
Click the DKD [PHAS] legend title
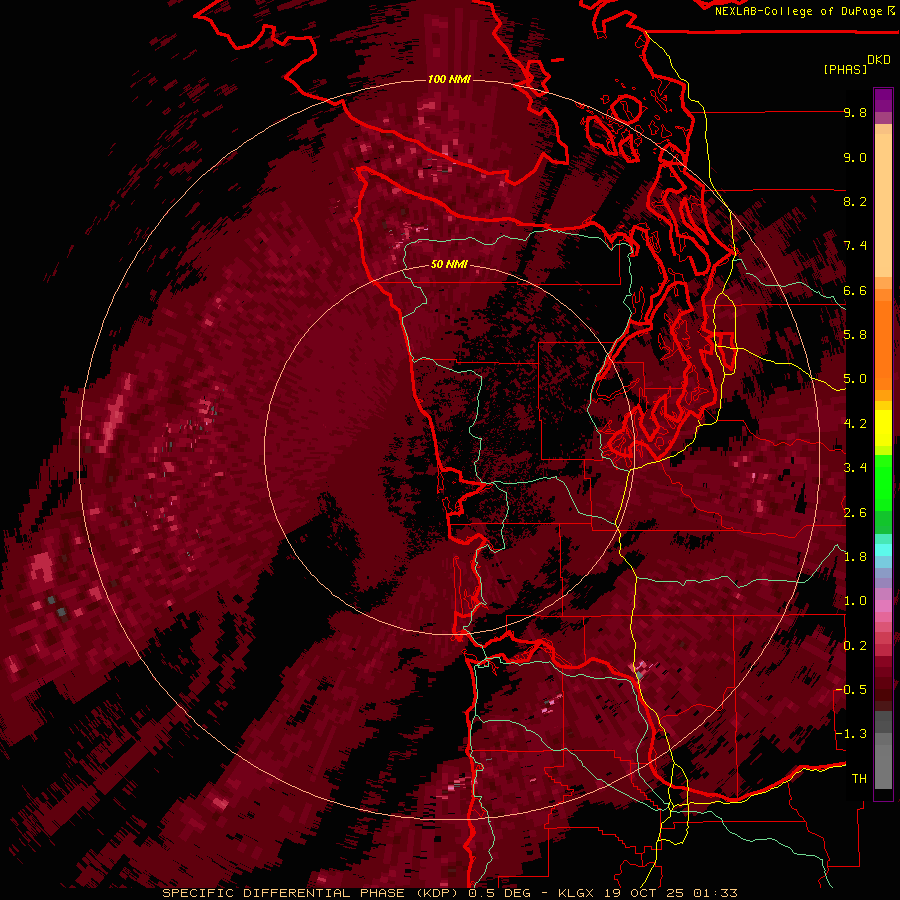tap(856, 64)
